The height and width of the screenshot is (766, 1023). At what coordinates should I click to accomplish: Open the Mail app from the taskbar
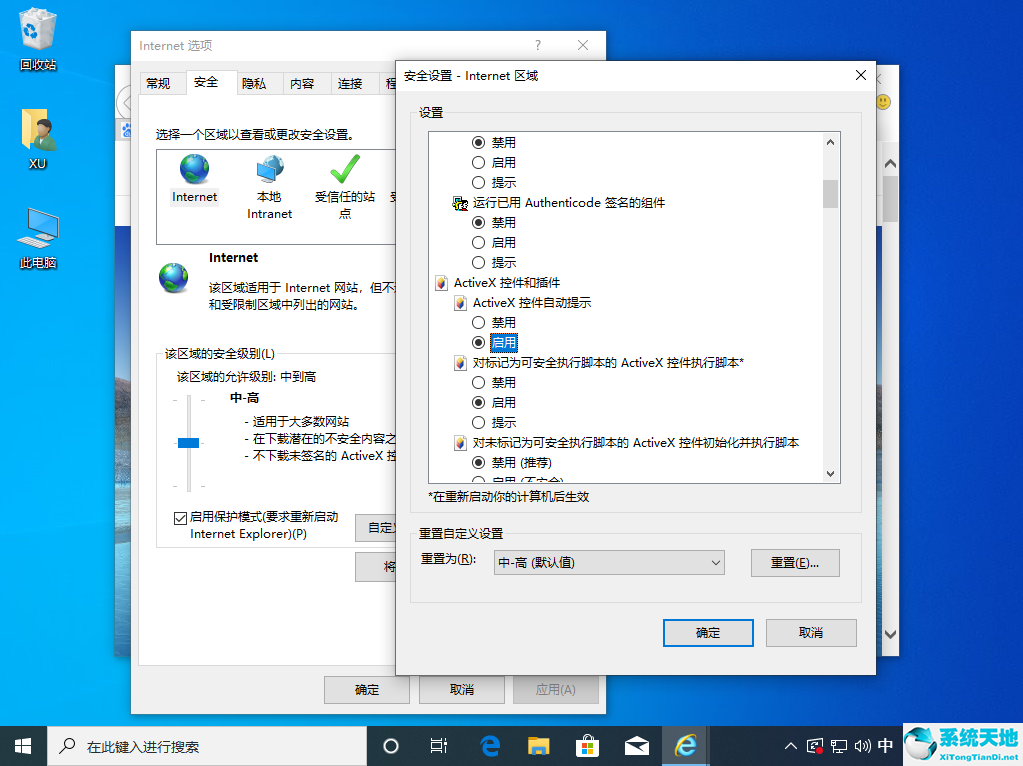(x=636, y=745)
